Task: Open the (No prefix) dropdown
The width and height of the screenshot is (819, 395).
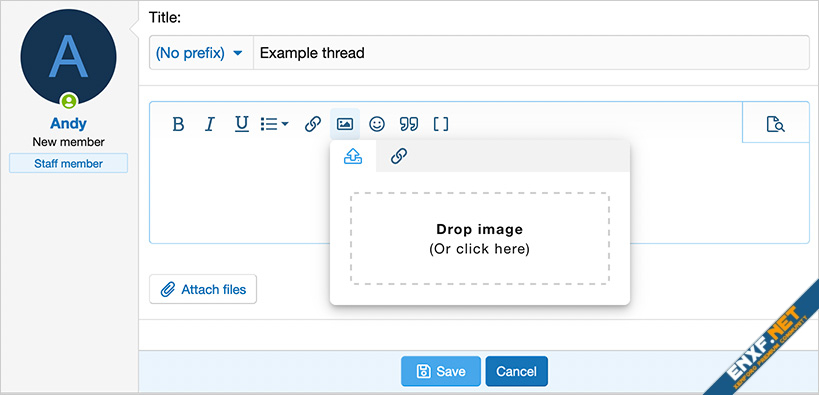Action: (201, 53)
